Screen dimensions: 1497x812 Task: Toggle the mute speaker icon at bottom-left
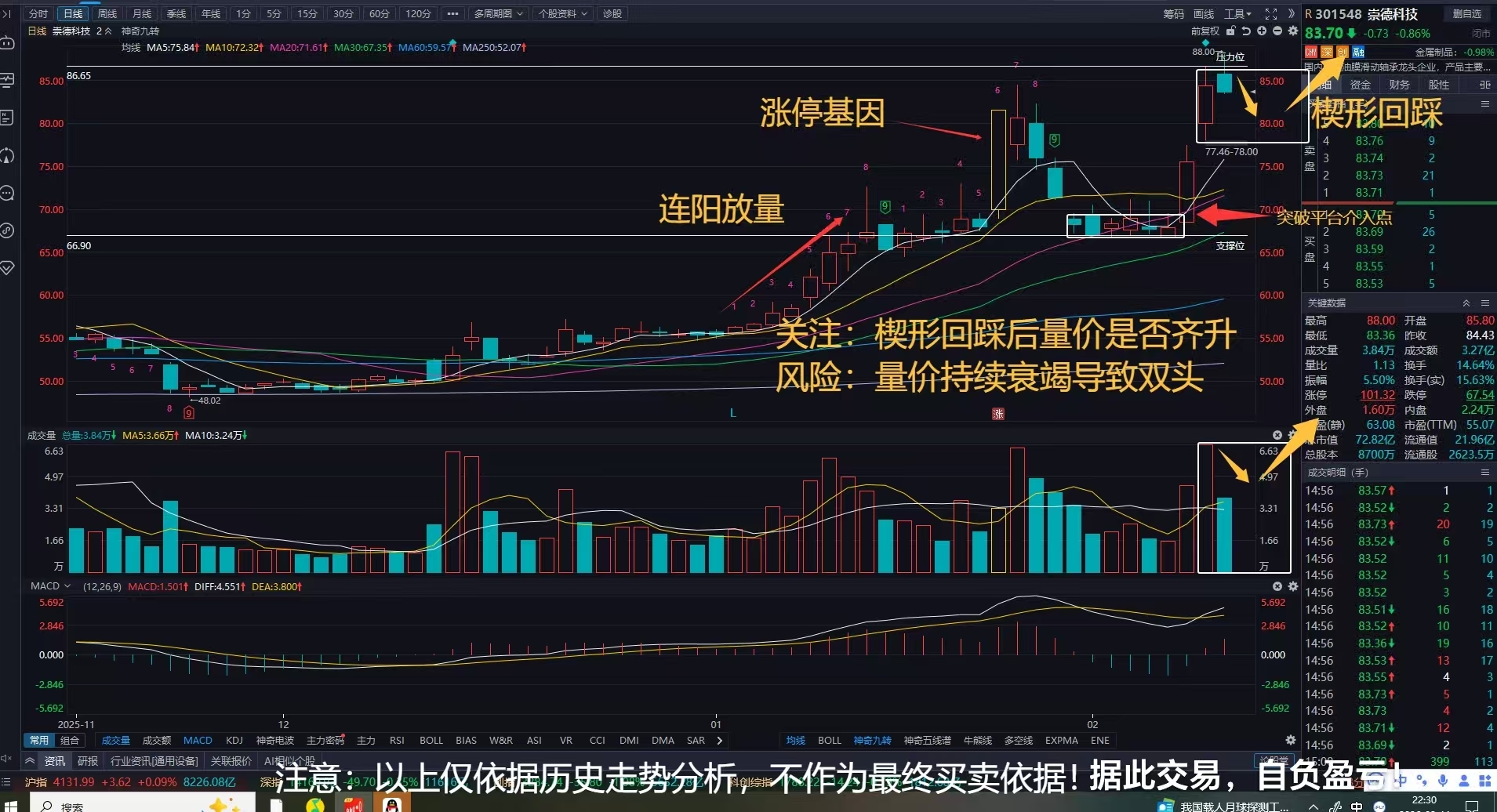tap(6, 759)
